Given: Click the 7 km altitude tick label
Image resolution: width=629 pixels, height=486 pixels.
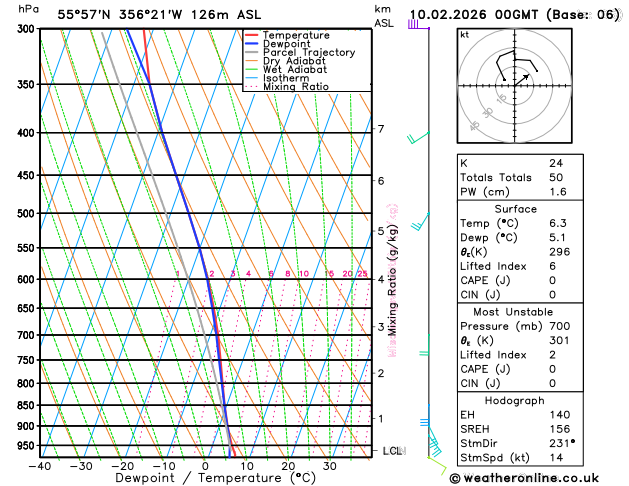Looking at the screenshot, I should pos(381,129).
